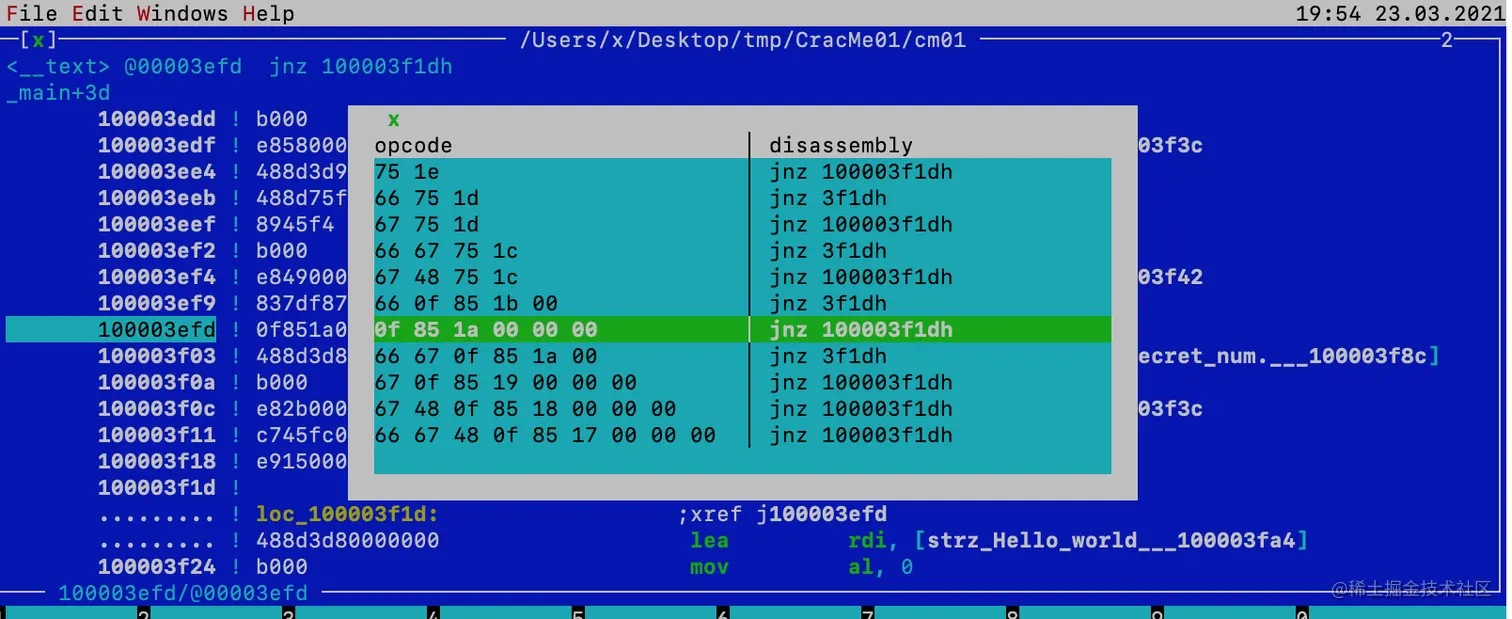Select opcode row 66 67 0f 85 1a 00

pos(742,356)
